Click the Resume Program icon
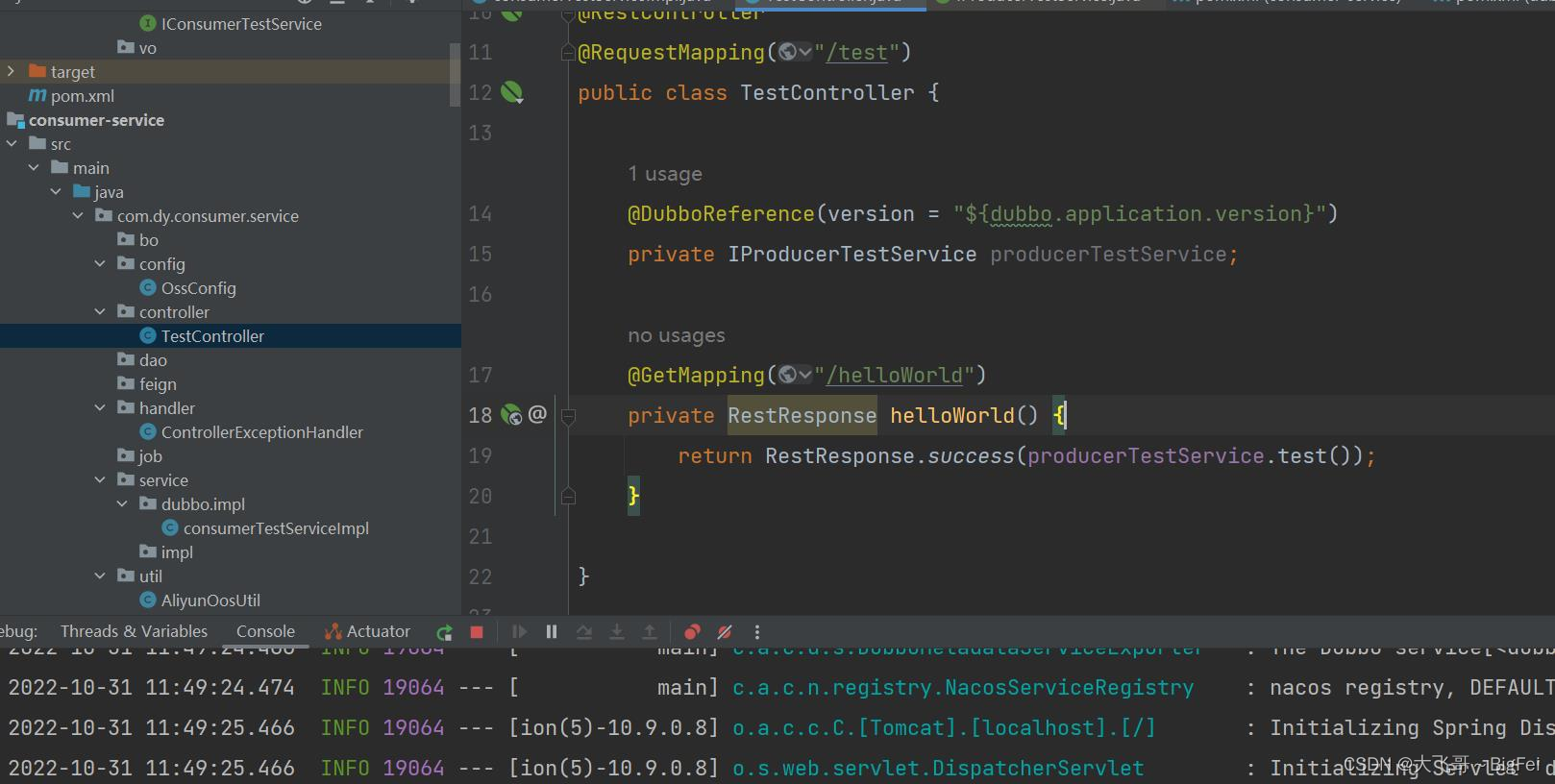 pos(519,632)
